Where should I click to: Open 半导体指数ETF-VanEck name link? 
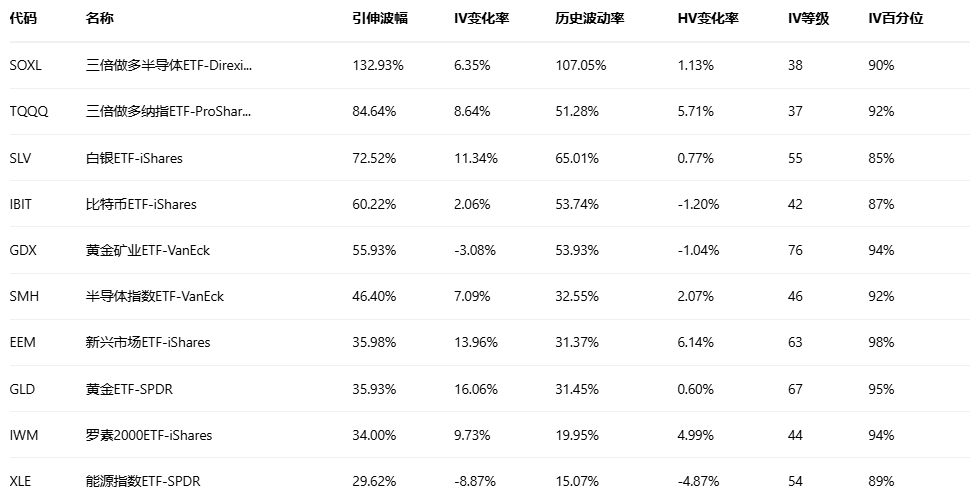[x=155, y=296]
